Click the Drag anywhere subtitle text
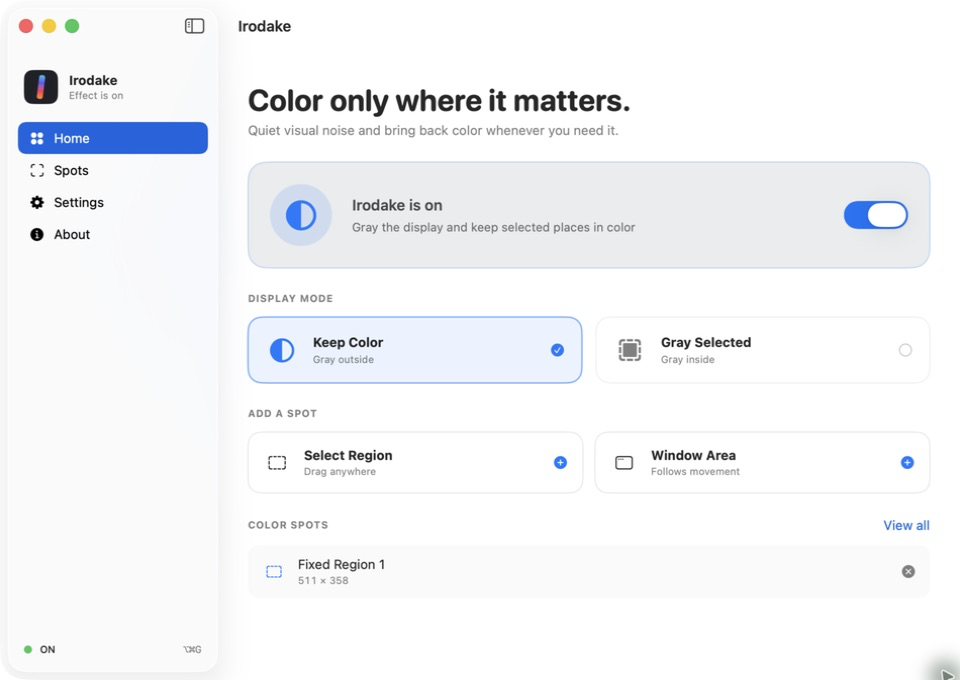The height and width of the screenshot is (680, 960). (340, 471)
